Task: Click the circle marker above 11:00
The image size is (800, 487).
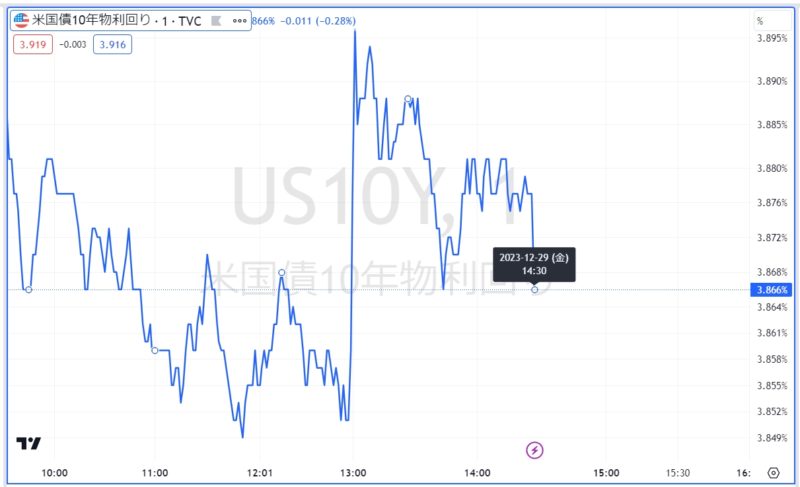Action: [154, 350]
